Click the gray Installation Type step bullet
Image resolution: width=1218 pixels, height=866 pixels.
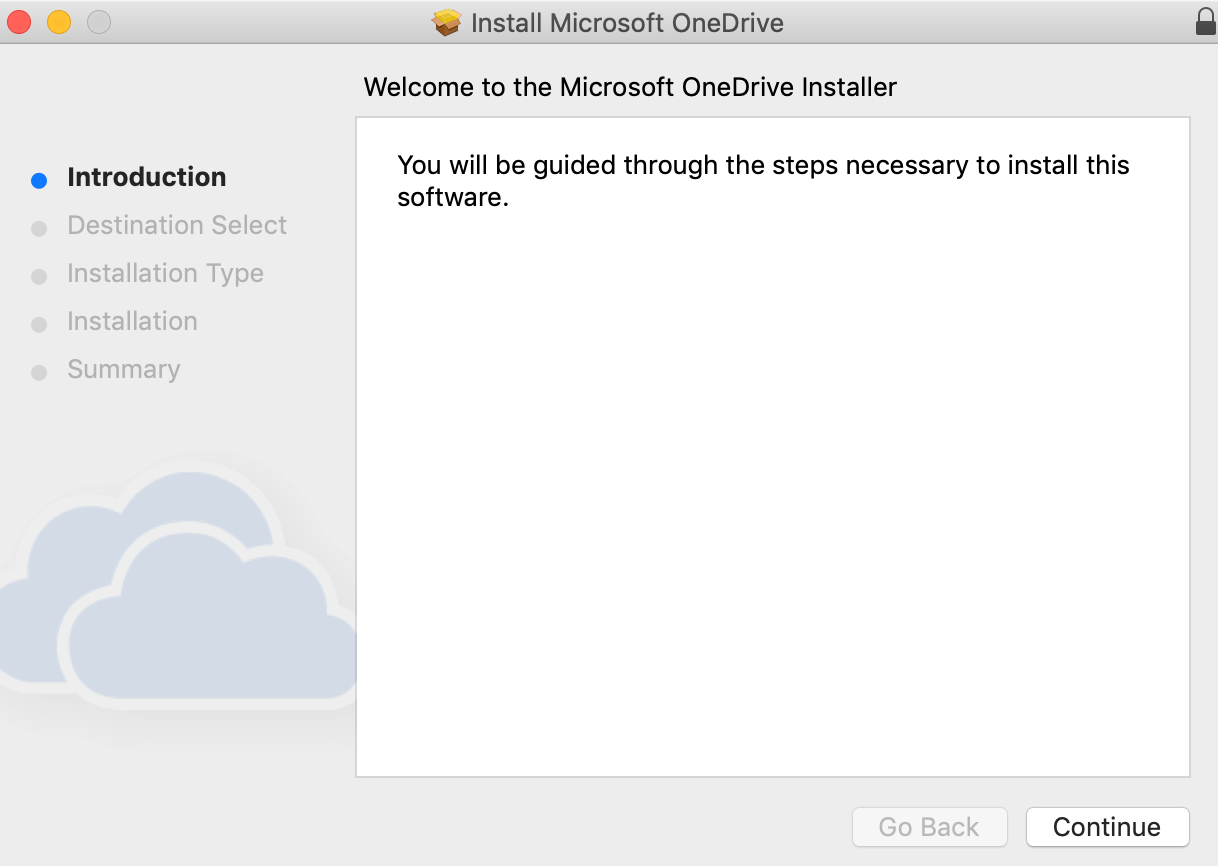coord(39,276)
